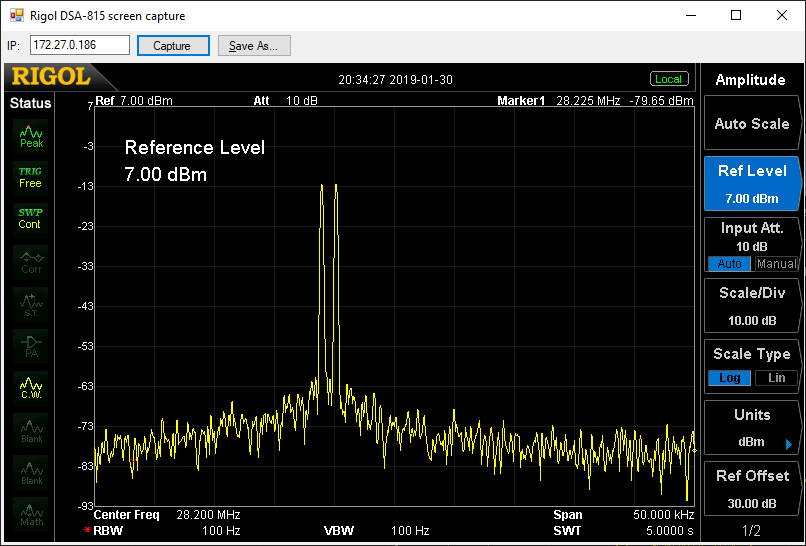
Task: Click the PA preamplifier status icon
Action: click(x=31, y=346)
